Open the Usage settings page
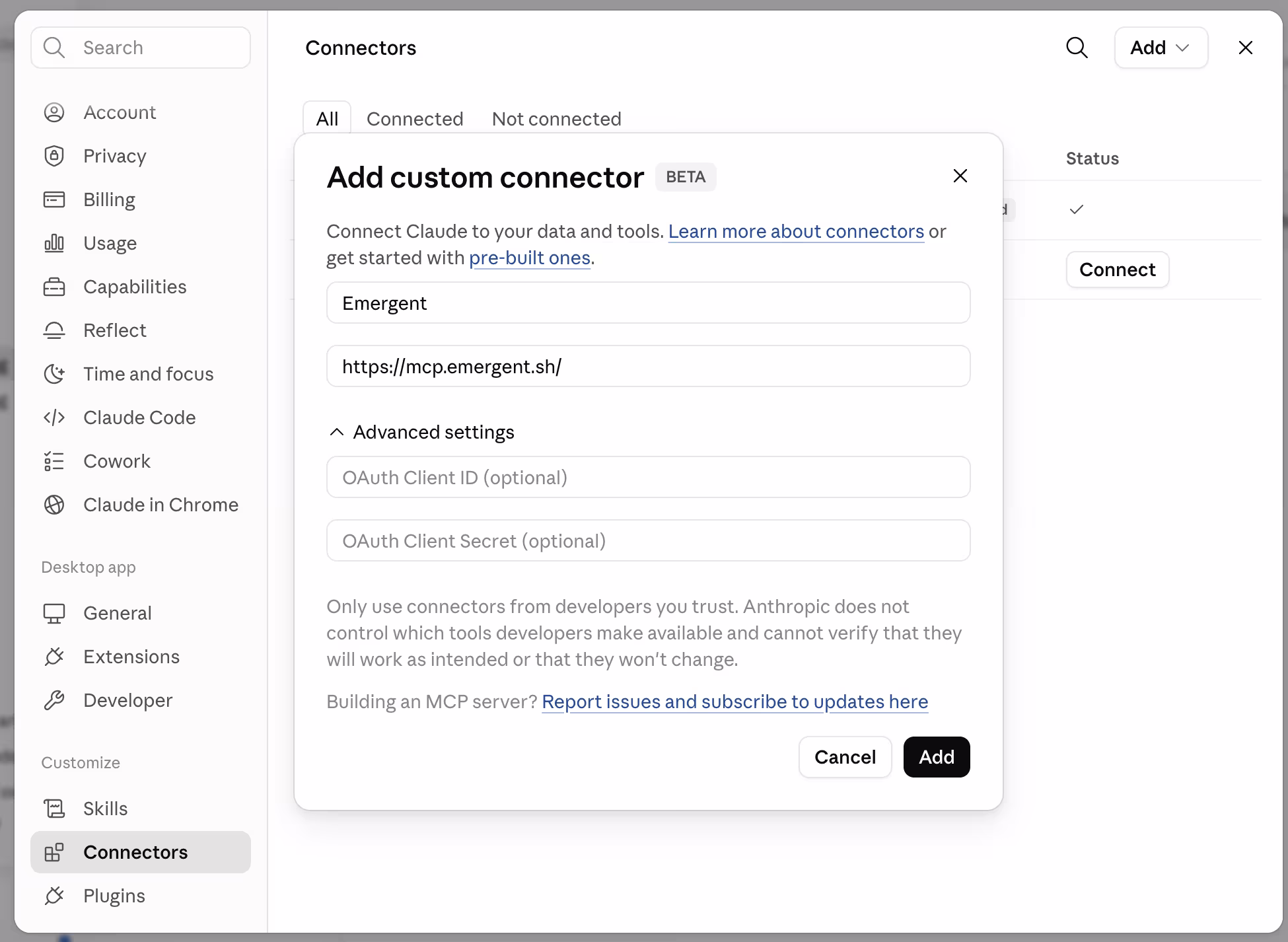1288x942 pixels. point(141,243)
